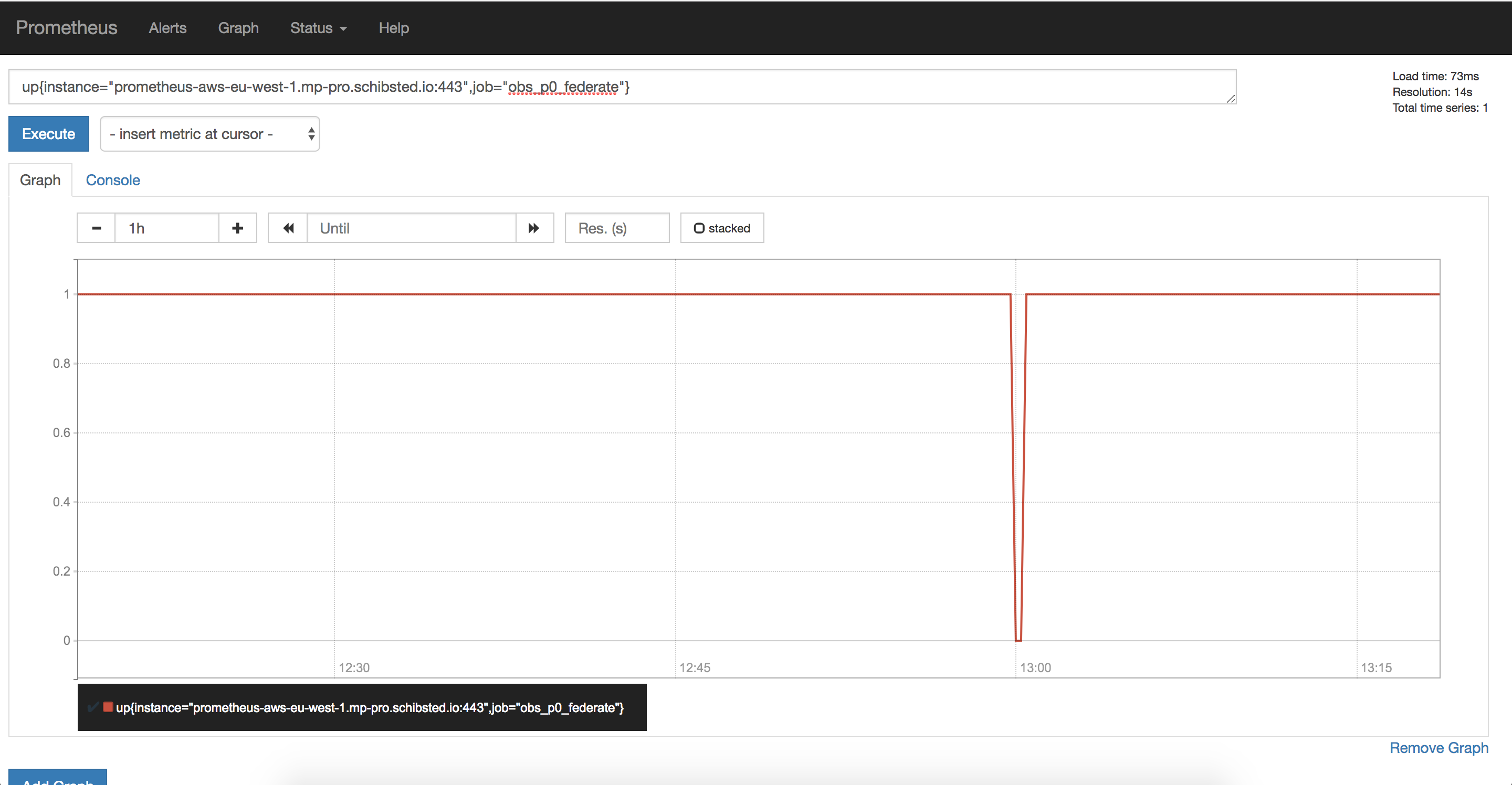
Task: Click the plus icon to increase range
Action: (237, 228)
